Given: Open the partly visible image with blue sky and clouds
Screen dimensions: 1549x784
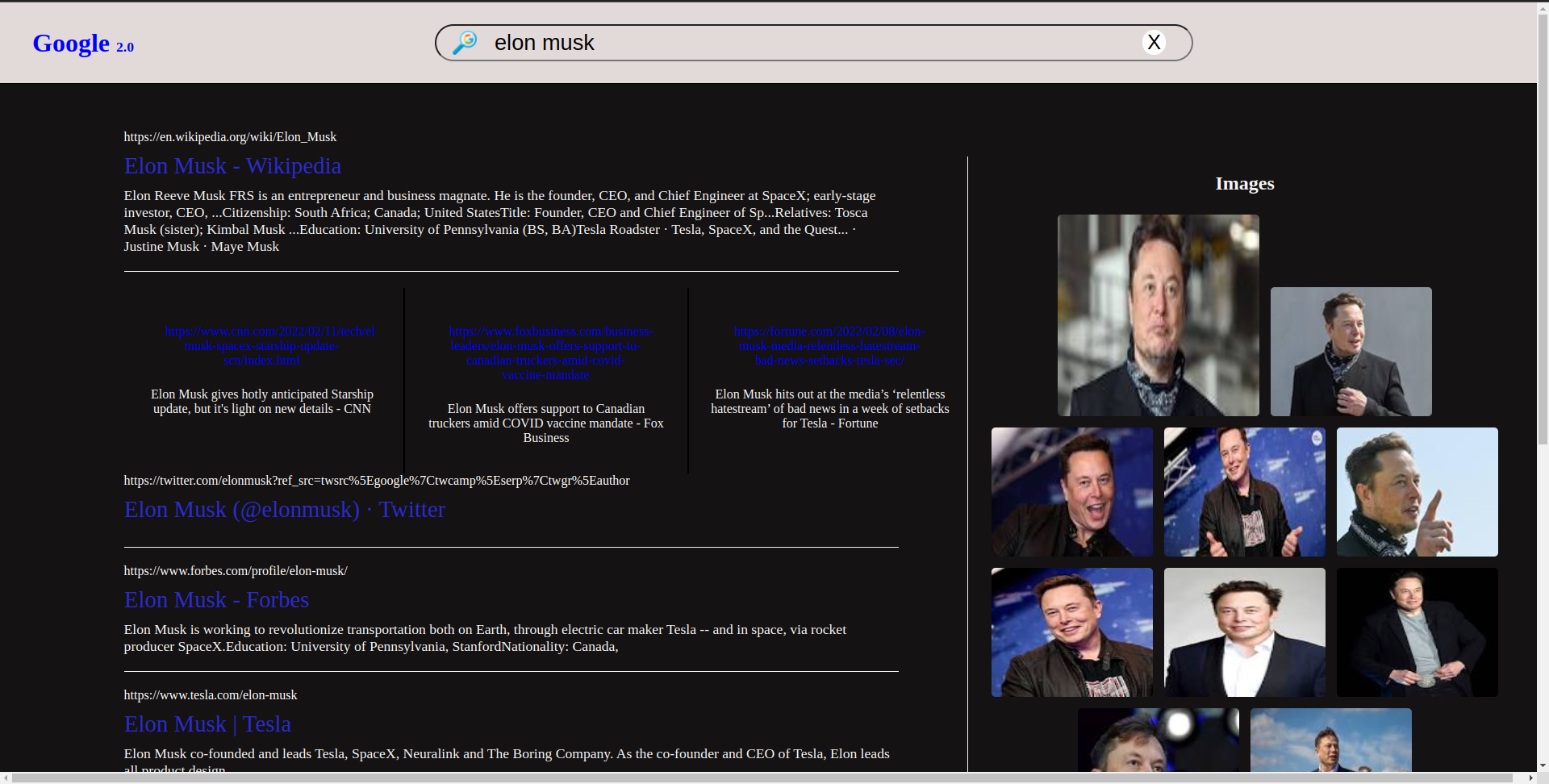Looking at the screenshot, I should [1331, 740].
